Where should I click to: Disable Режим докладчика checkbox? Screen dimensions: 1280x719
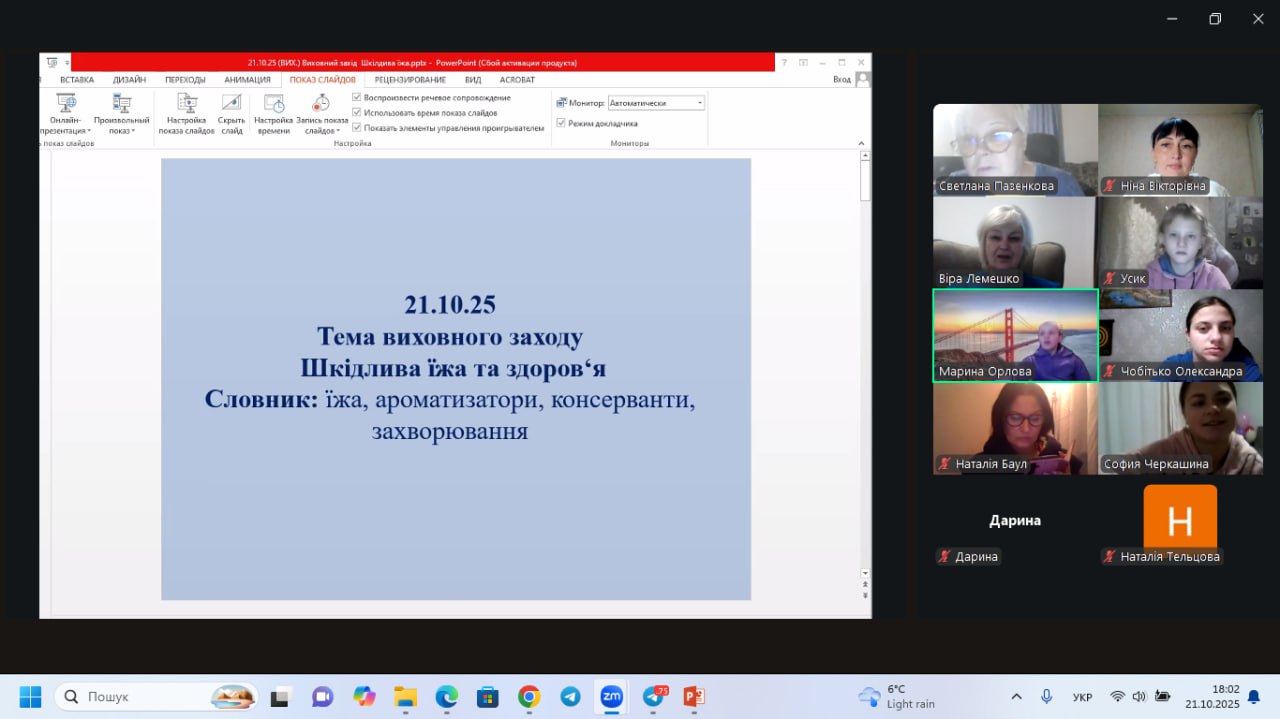[x=561, y=123]
